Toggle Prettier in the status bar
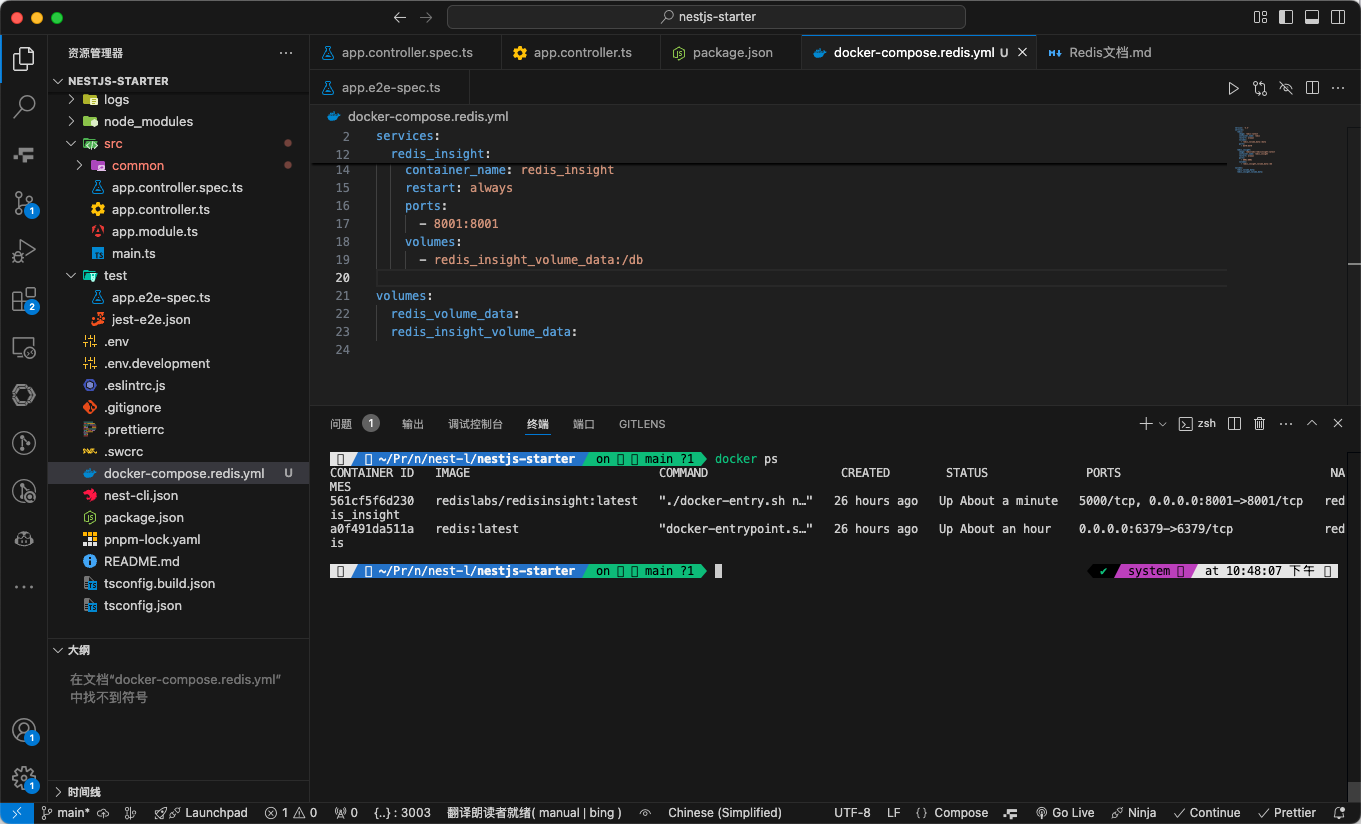 click(1286, 813)
